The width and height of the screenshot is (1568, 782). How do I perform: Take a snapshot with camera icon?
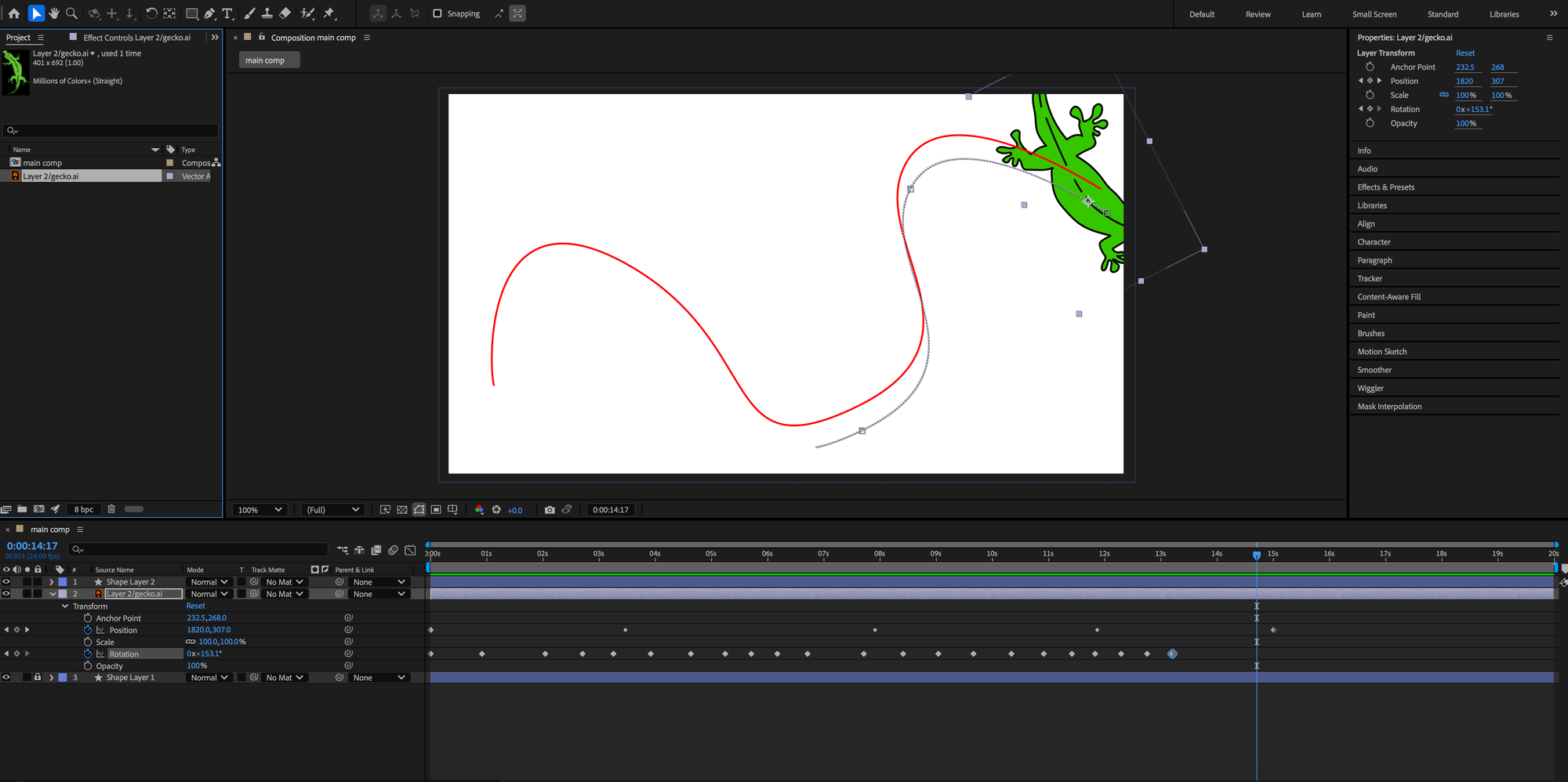tap(550, 509)
